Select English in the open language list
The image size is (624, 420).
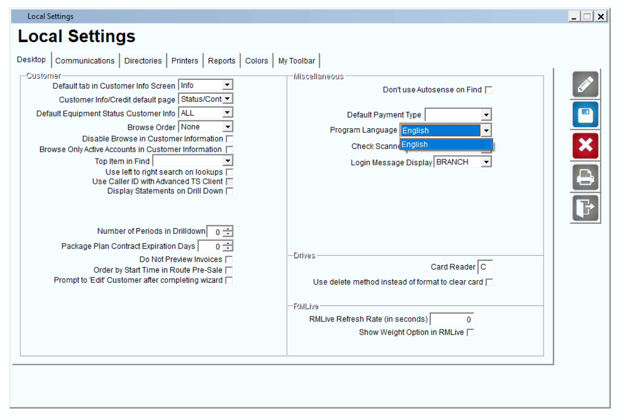click(447, 145)
